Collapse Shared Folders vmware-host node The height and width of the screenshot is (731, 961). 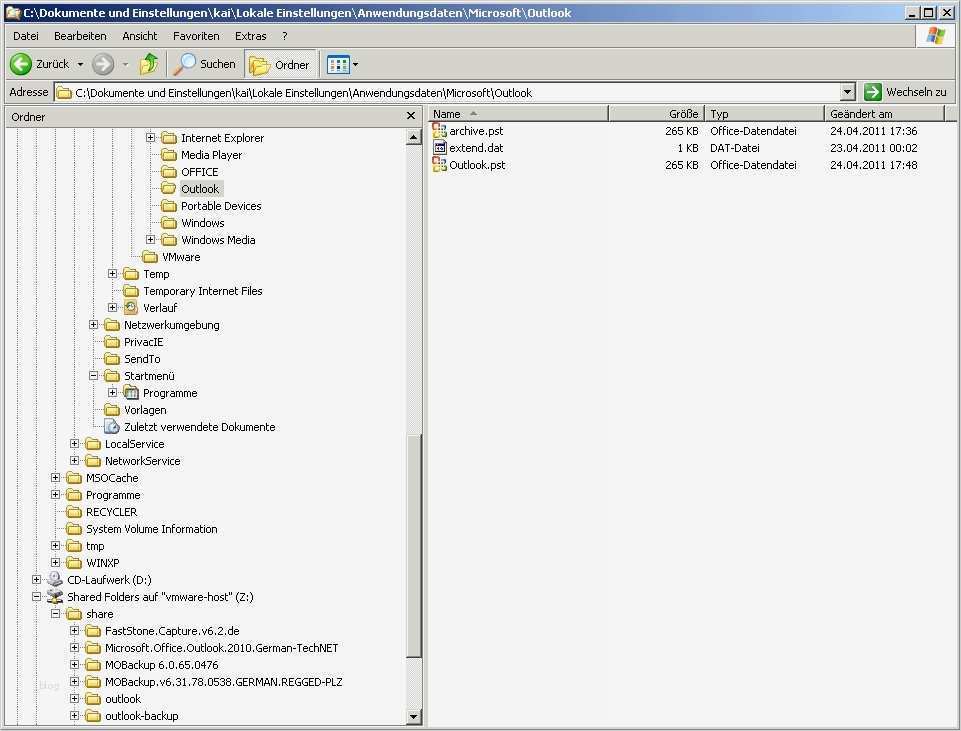pos(36,596)
